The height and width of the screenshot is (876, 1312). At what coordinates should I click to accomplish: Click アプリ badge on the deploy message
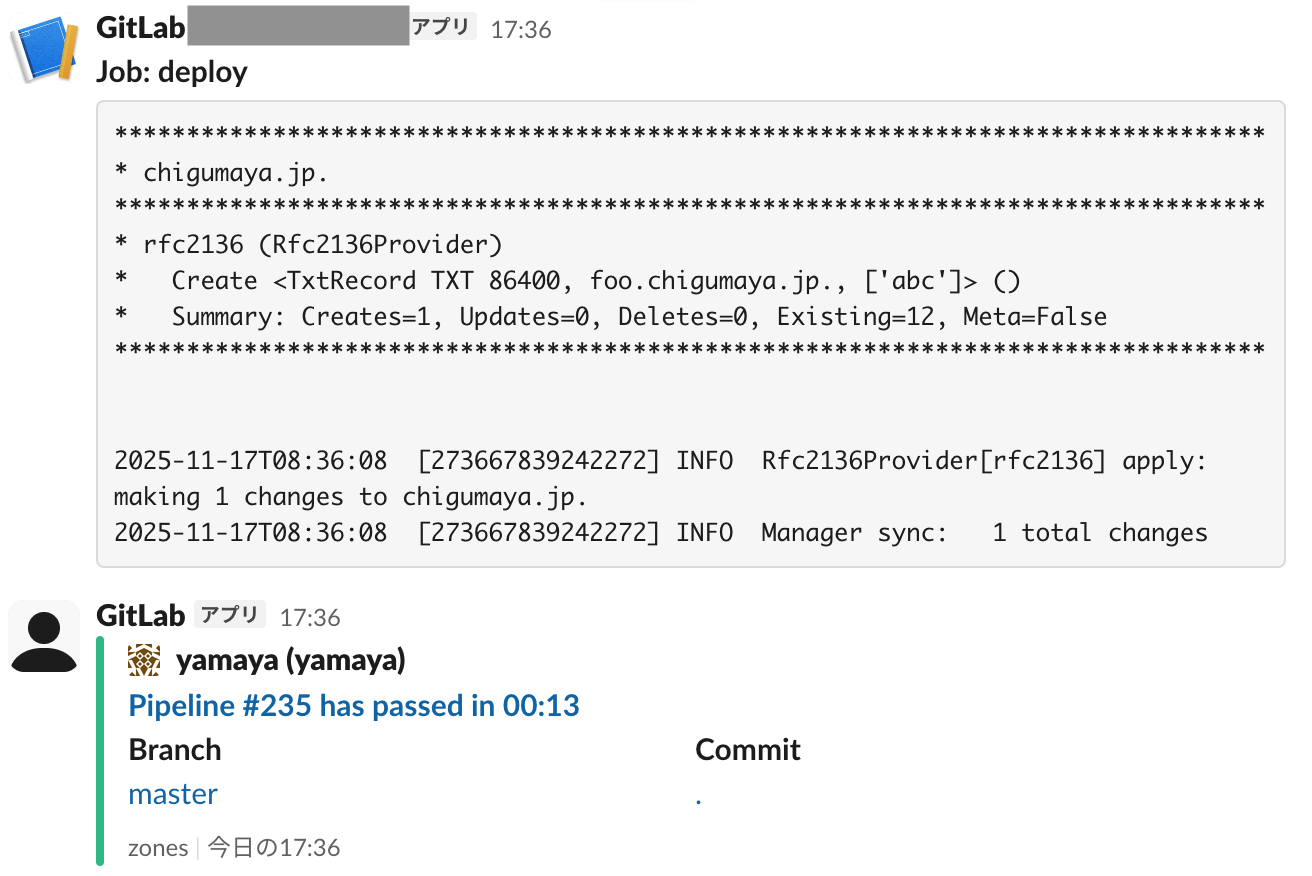(441, 27)
